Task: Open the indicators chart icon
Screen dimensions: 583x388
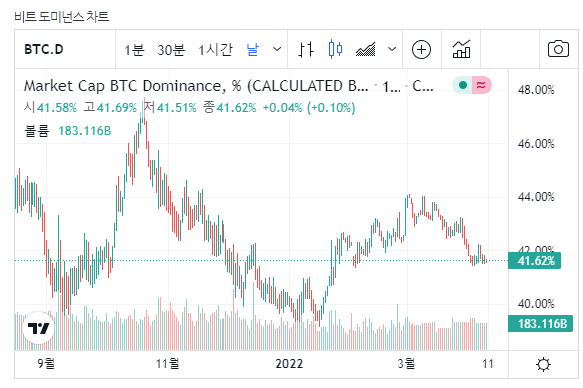Action: (461, 49)
